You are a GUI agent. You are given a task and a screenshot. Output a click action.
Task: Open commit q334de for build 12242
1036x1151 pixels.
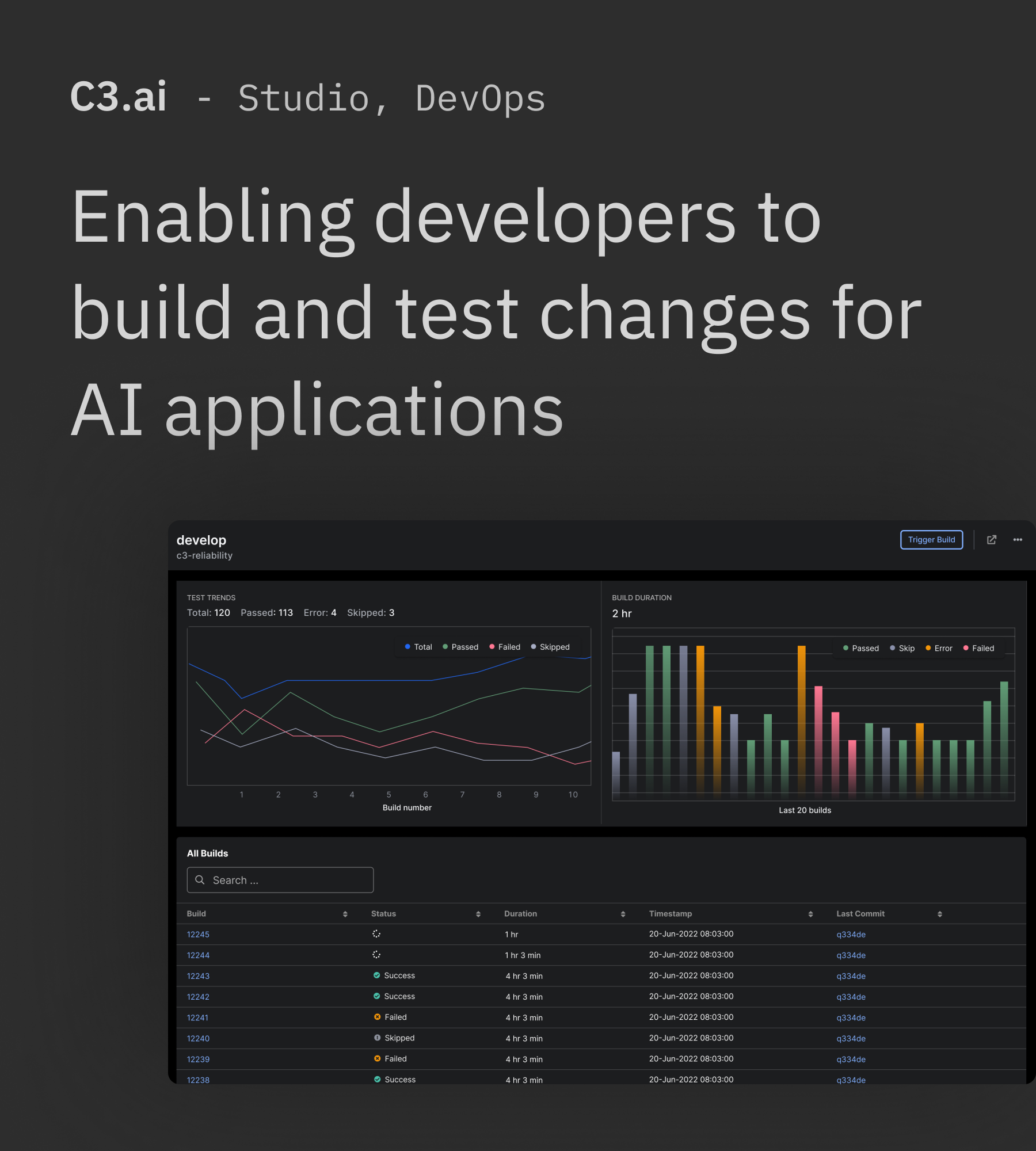[x=851, y=997]
